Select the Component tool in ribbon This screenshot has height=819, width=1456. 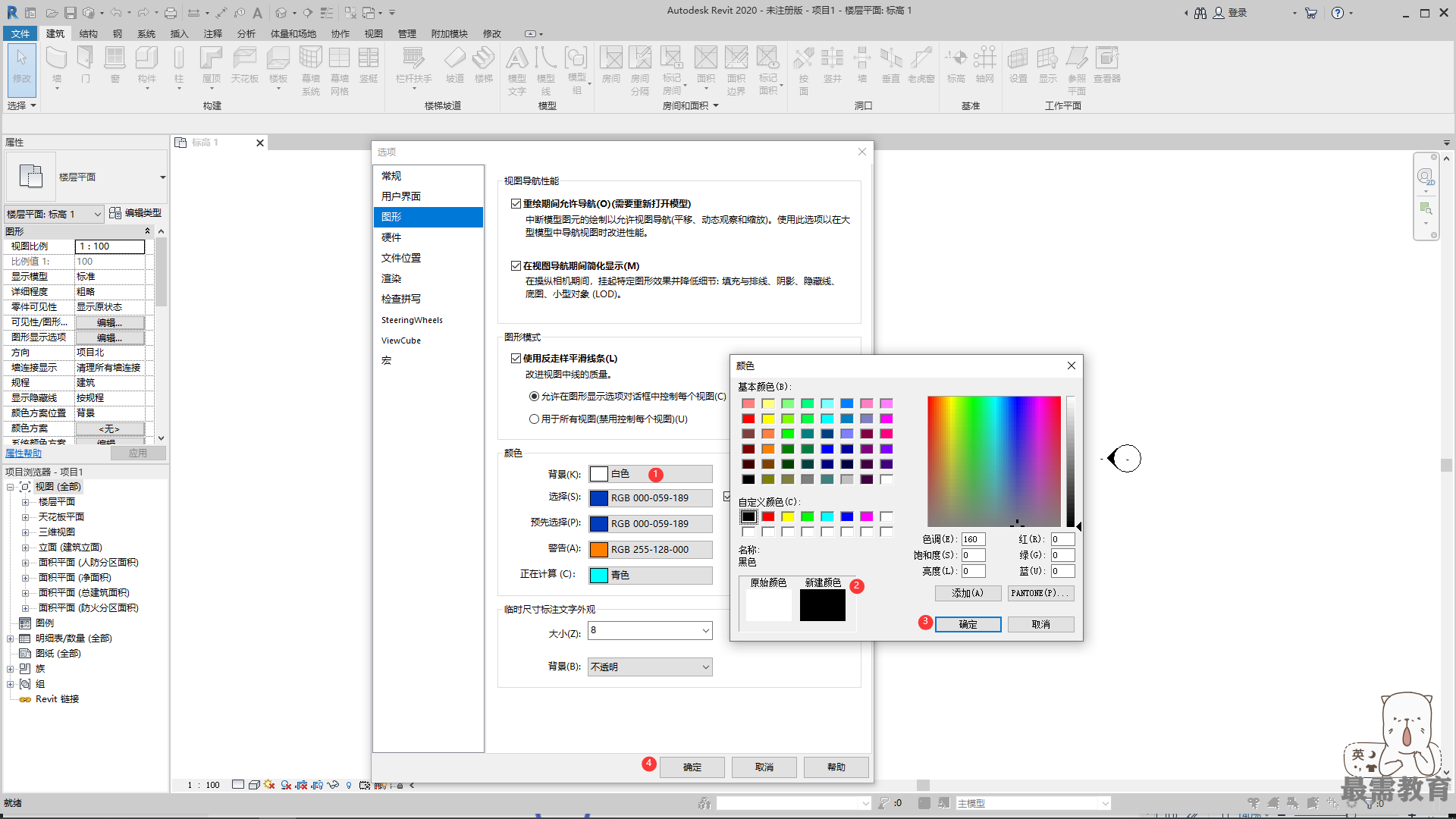tap(147, 65)
